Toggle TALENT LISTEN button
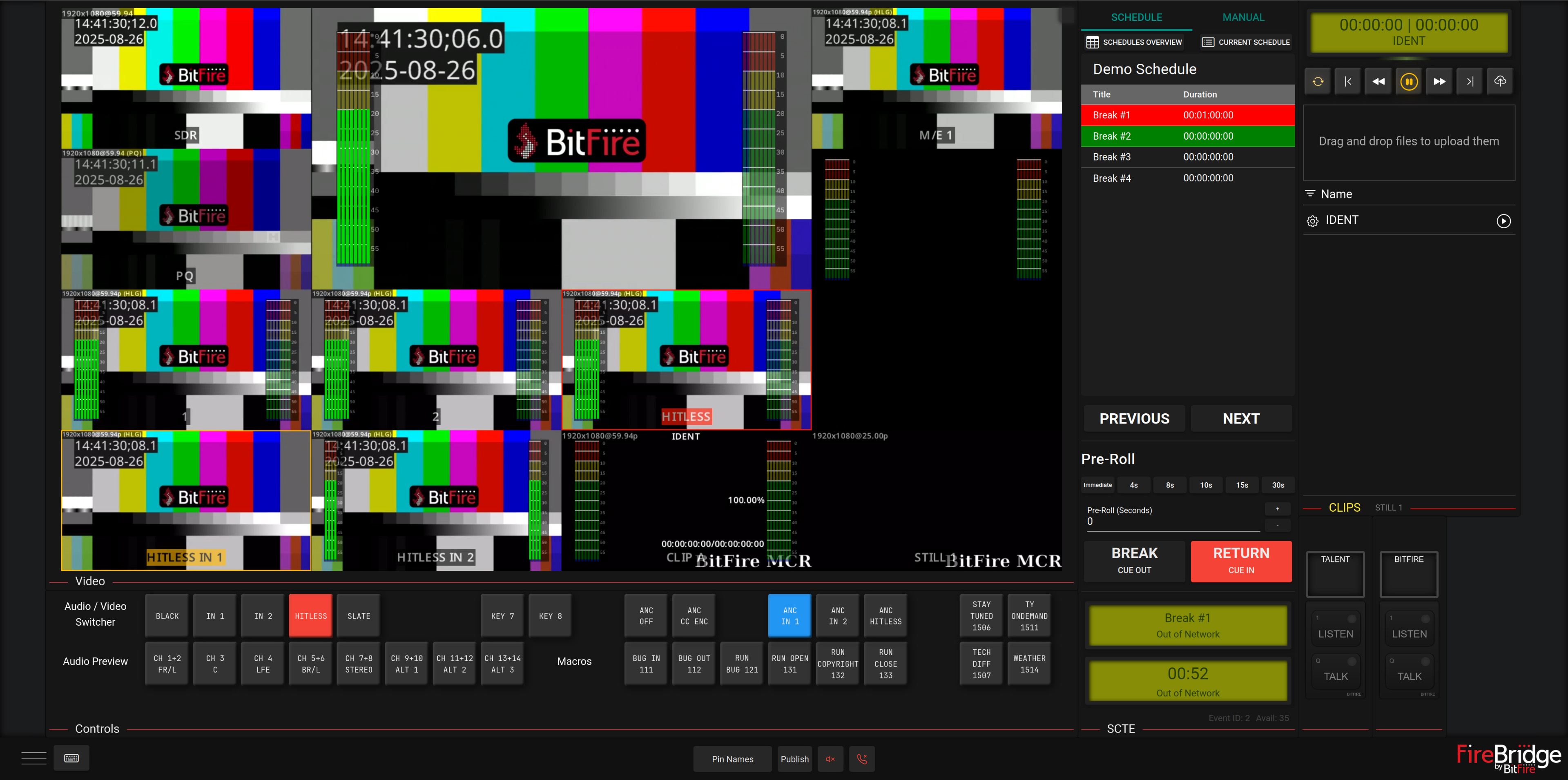 1336,627
